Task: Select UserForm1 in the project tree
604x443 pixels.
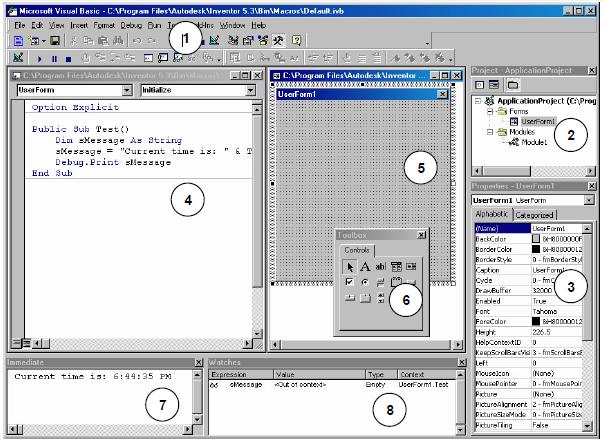Action: [x=538, y=122]
